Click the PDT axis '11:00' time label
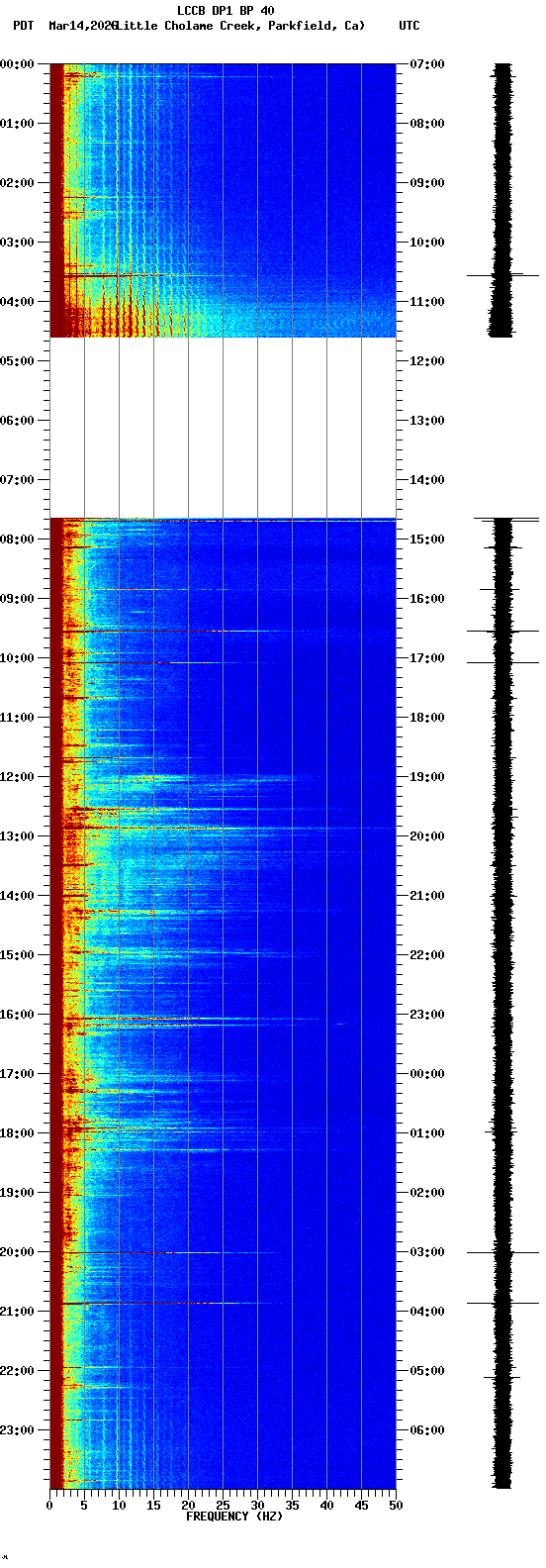Screen dimensions: 546x1568 17,718
